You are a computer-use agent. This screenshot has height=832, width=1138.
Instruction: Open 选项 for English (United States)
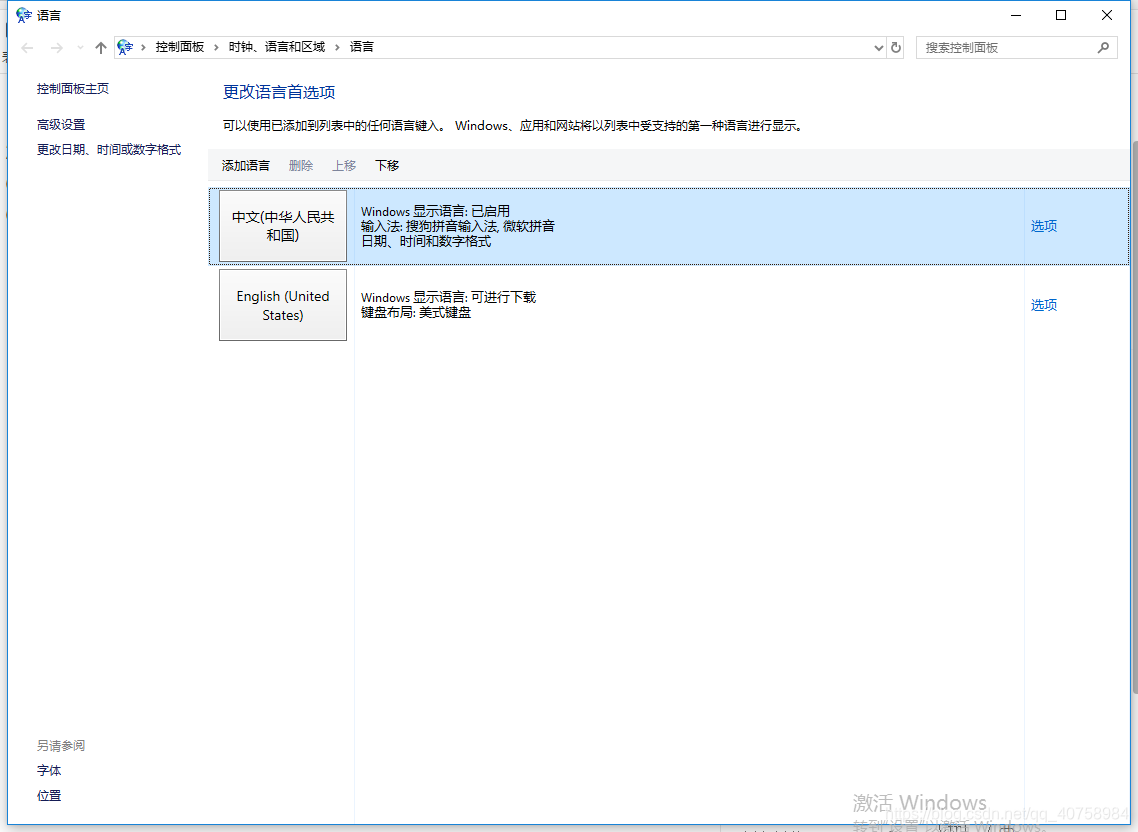1044,305
